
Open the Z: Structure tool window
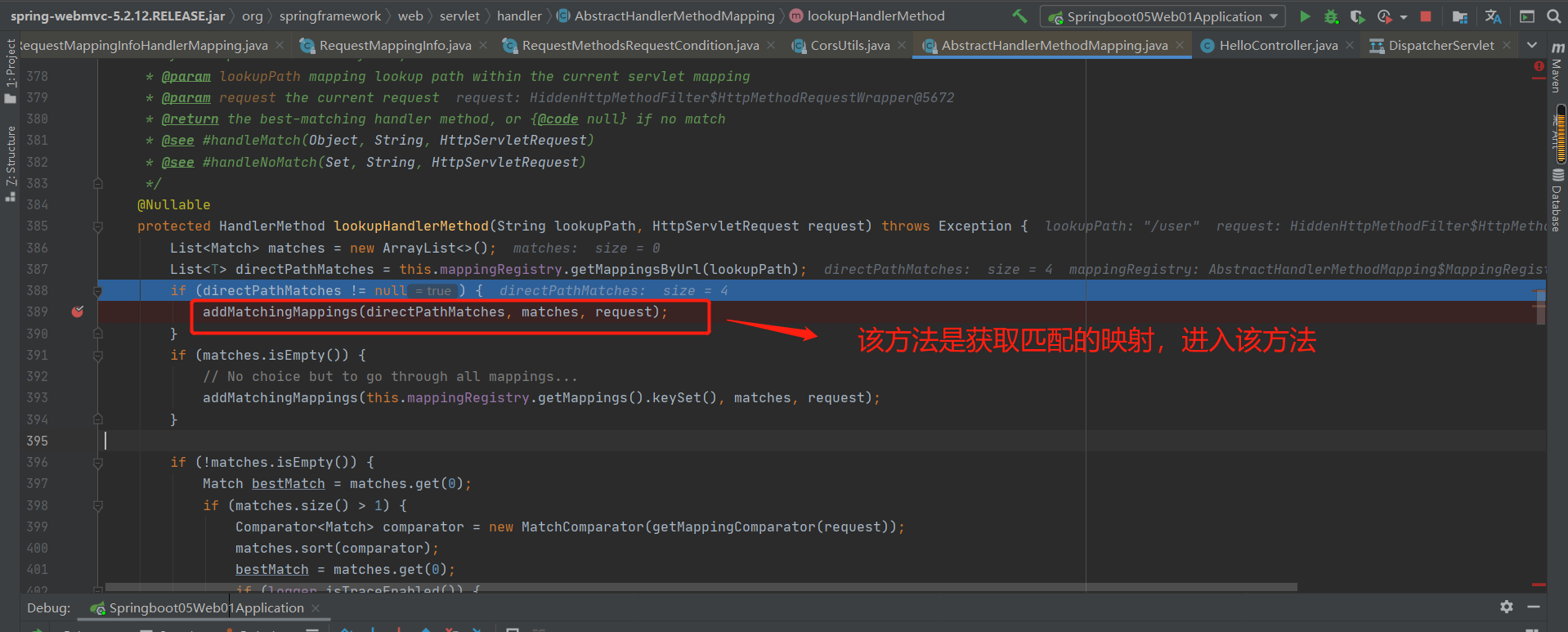11,164
